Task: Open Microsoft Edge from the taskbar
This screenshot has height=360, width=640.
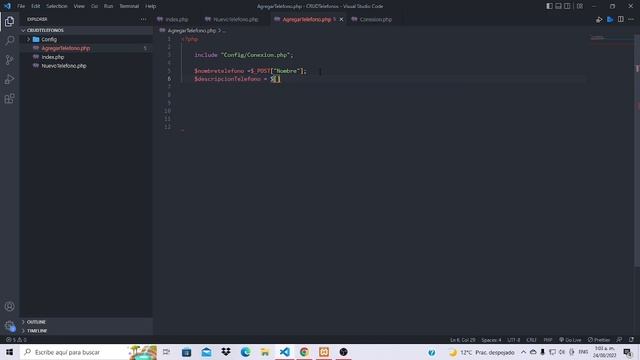Action: [245, 352]
